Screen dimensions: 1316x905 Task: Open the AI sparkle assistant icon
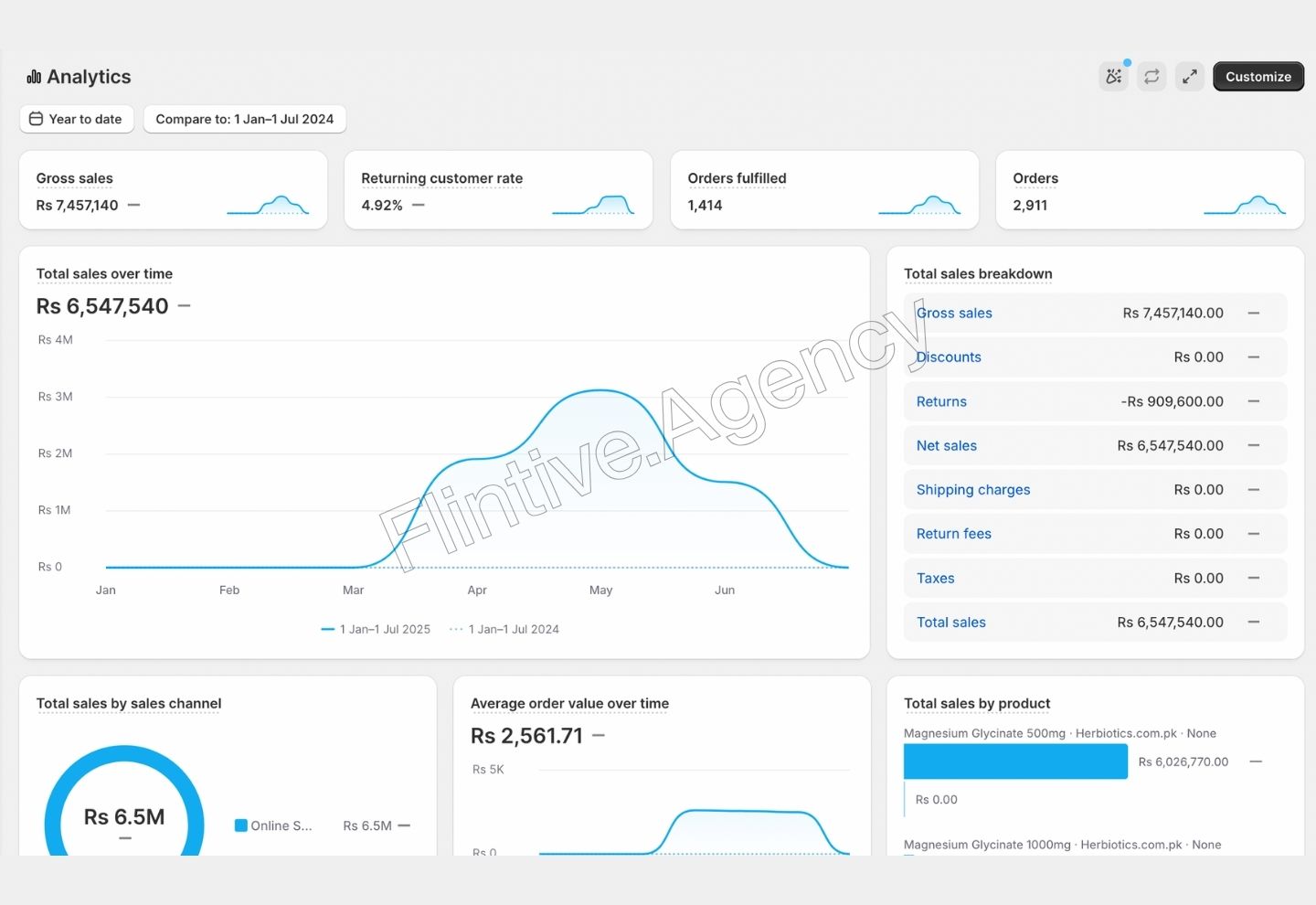tap(1113, 77)
